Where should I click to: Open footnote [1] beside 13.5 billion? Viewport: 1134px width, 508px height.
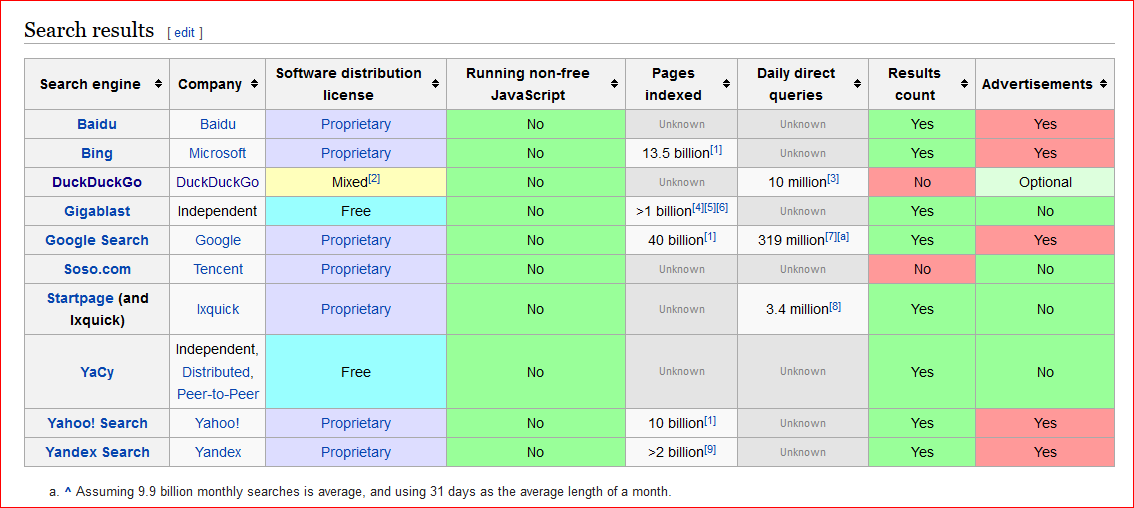tap(716, 150)
